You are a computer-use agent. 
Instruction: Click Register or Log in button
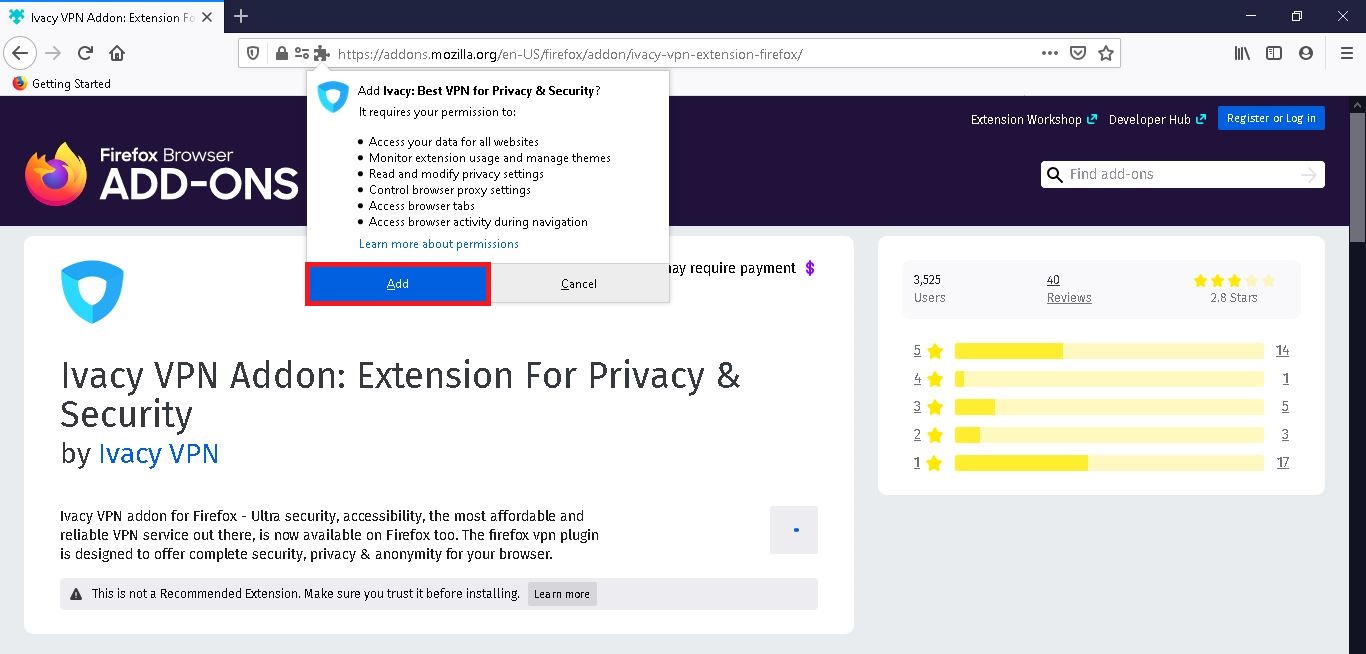click(x=1271, y=118)
